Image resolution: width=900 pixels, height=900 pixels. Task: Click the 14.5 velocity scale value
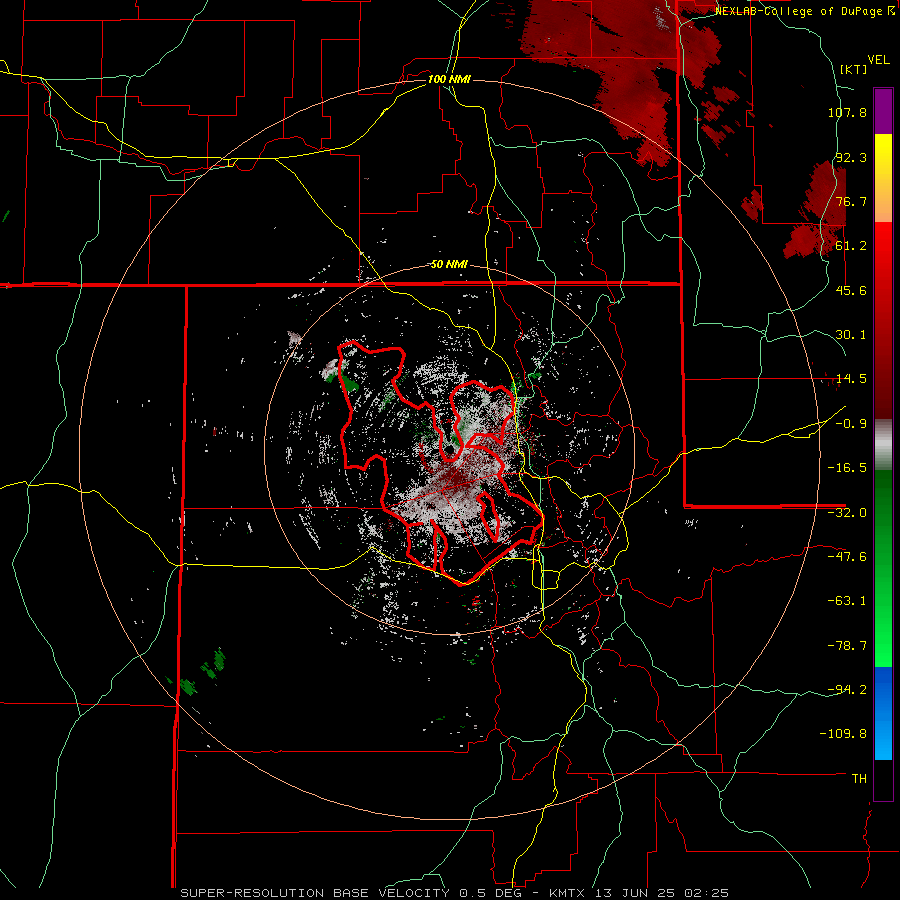(x=851, y=379)
